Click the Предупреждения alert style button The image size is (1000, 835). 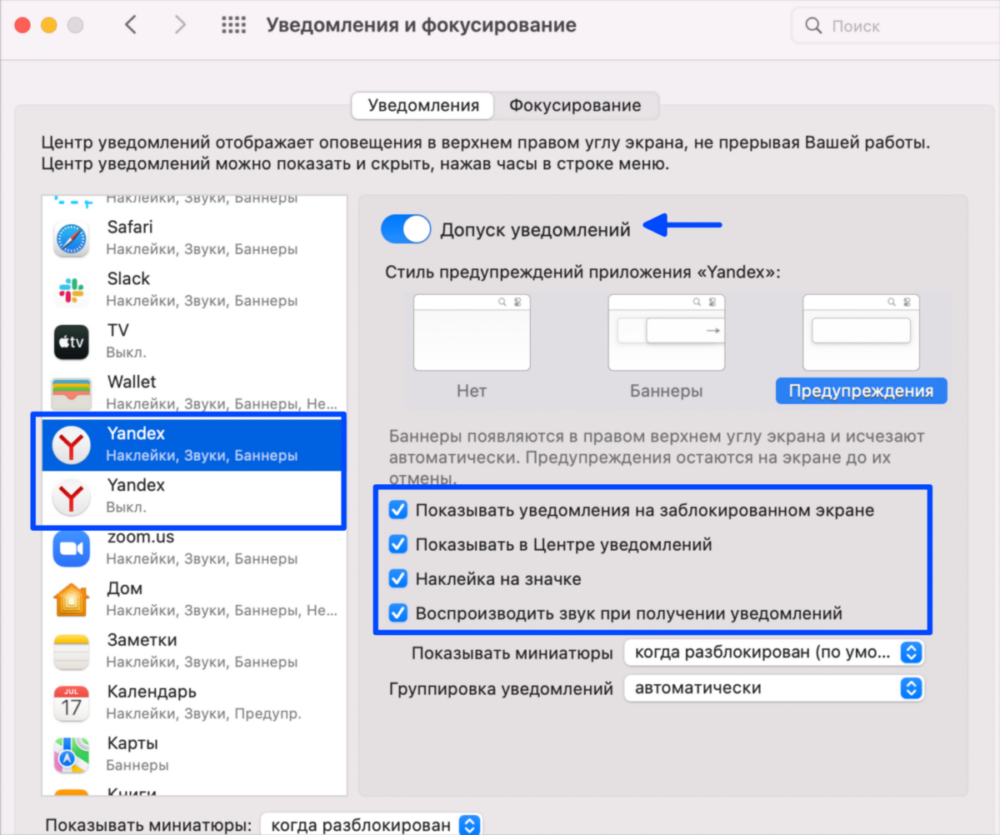[x=861, y=390]
